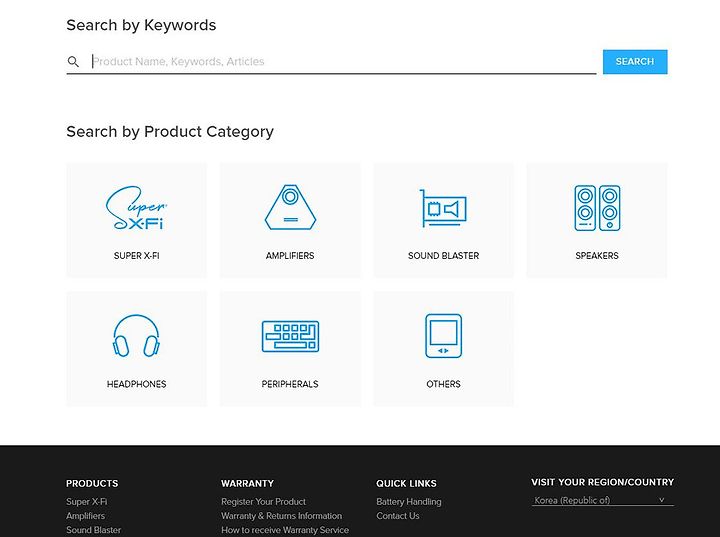This screenshot has height=537, width=720.
Task: Click the SPEAKERS category label
Action: coord(597,256)
